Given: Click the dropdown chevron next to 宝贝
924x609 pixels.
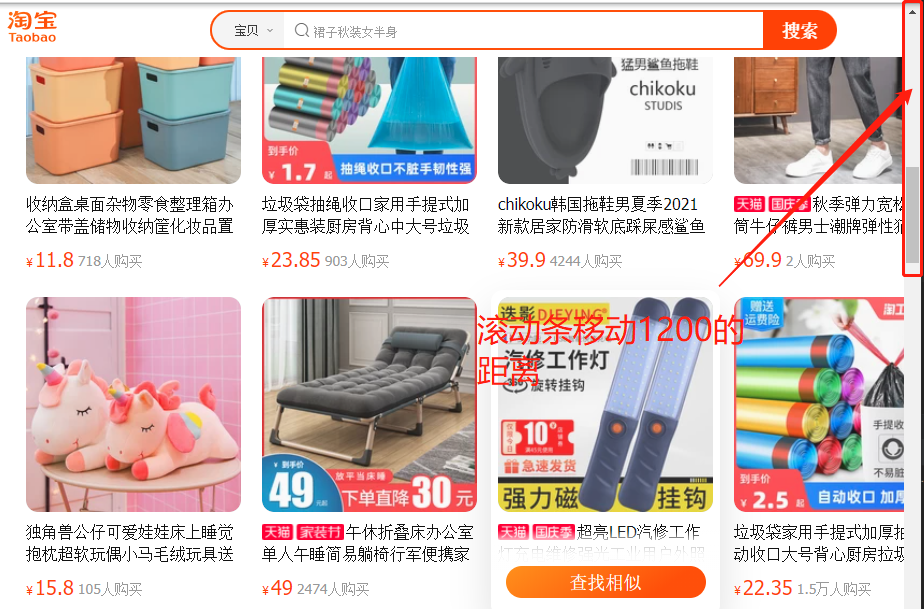Looking at the screenshot, I should point(270,31).
